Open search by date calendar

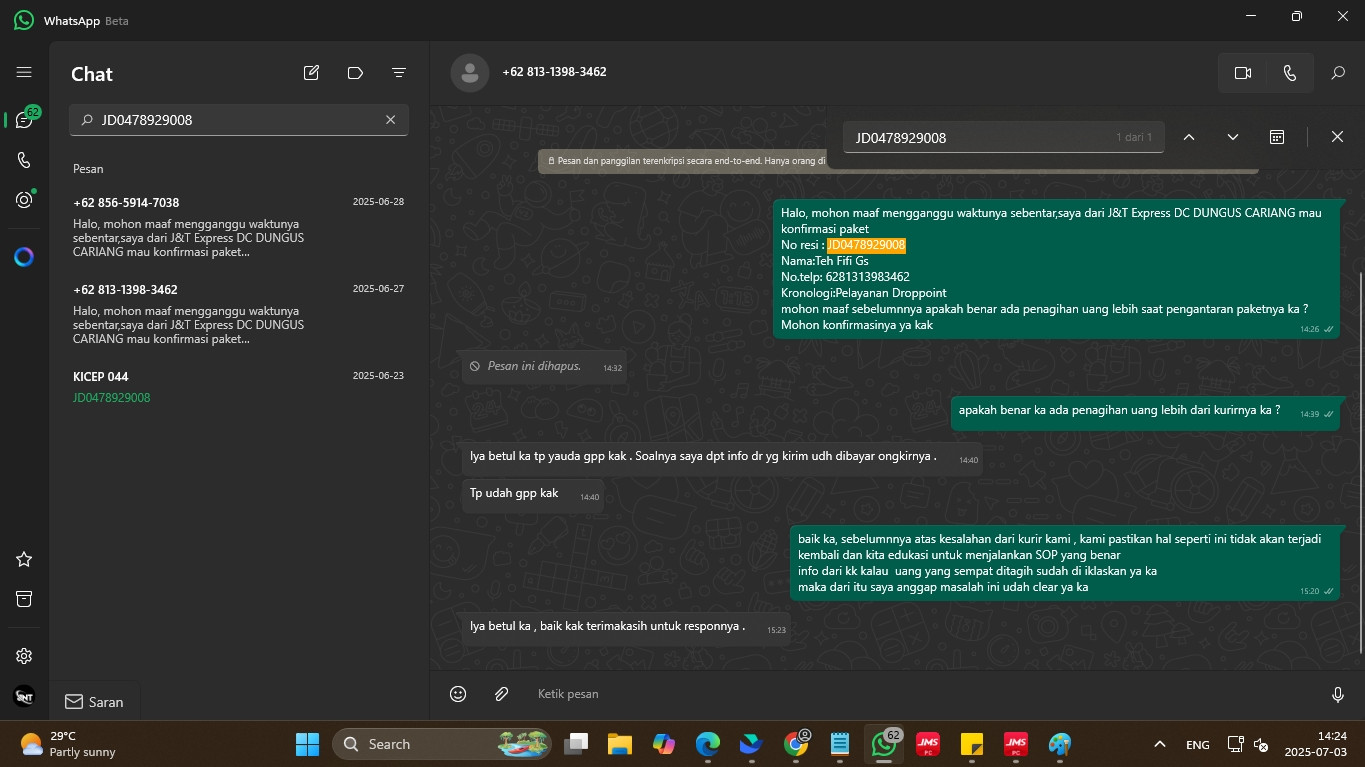click(1277, 137)
